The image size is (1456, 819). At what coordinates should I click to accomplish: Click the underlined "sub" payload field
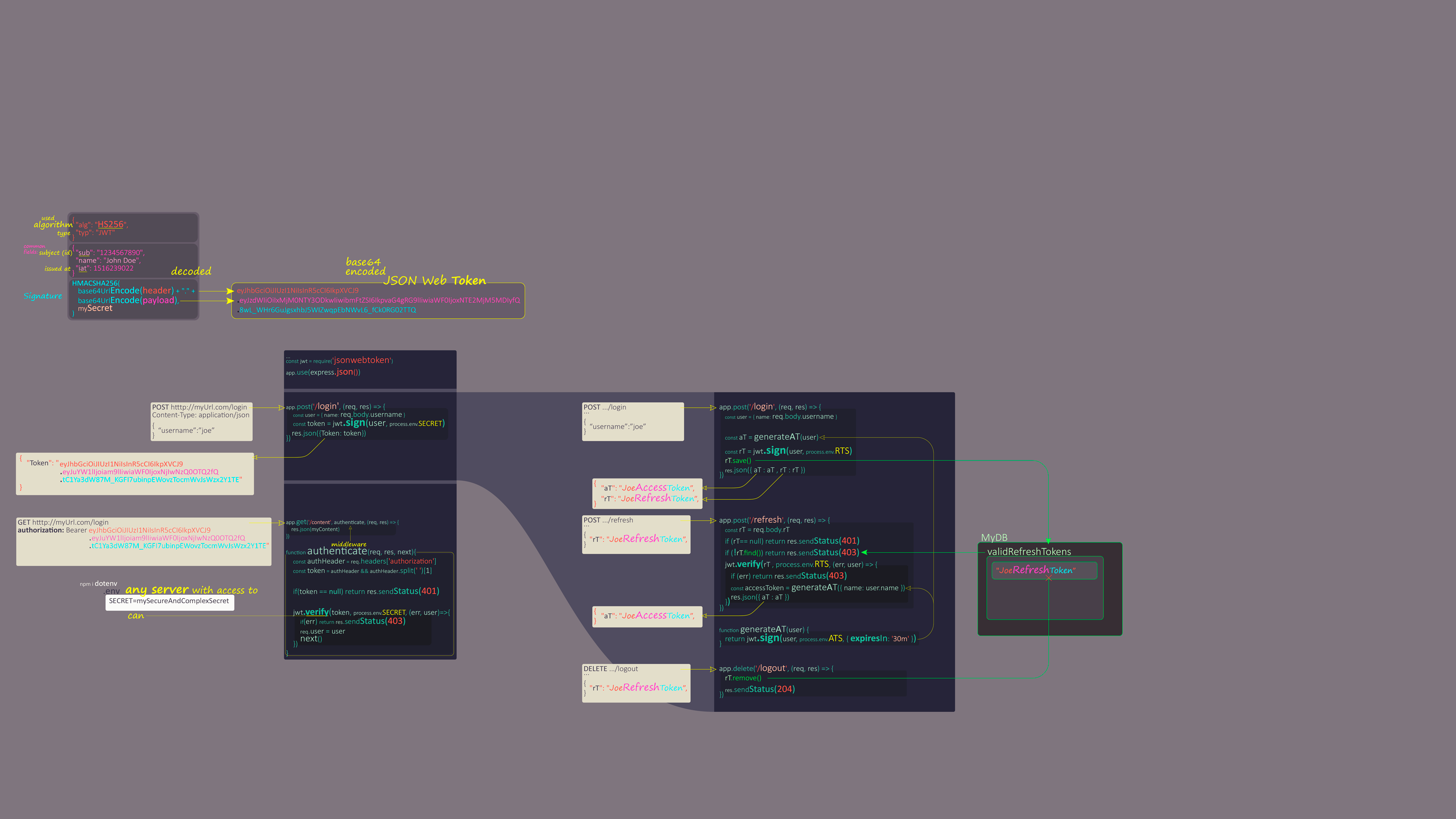pyautogui.click(x=83, y=253)
